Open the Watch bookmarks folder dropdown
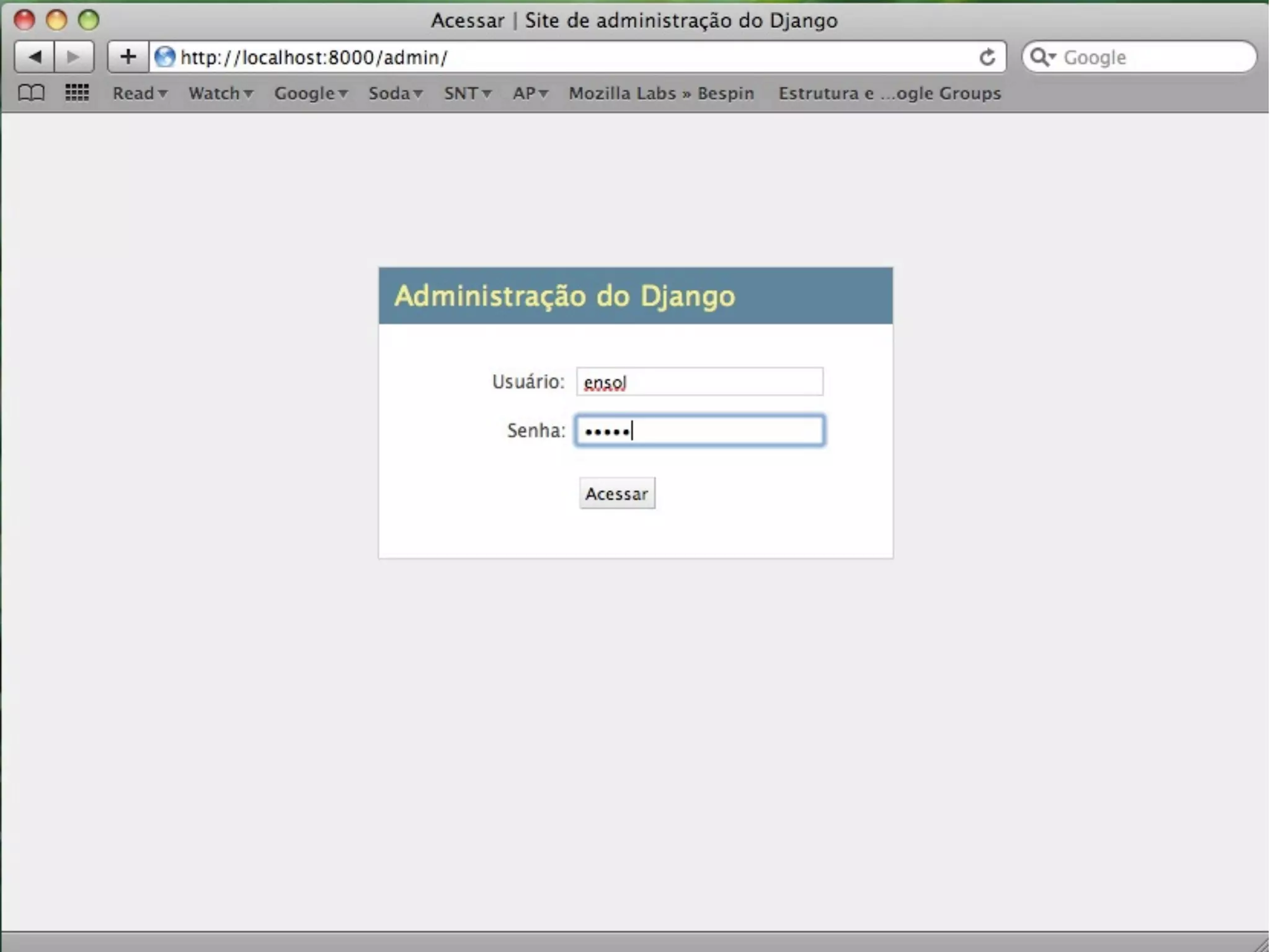Screen dimensions: 1270x952 [x=221, y=93]
